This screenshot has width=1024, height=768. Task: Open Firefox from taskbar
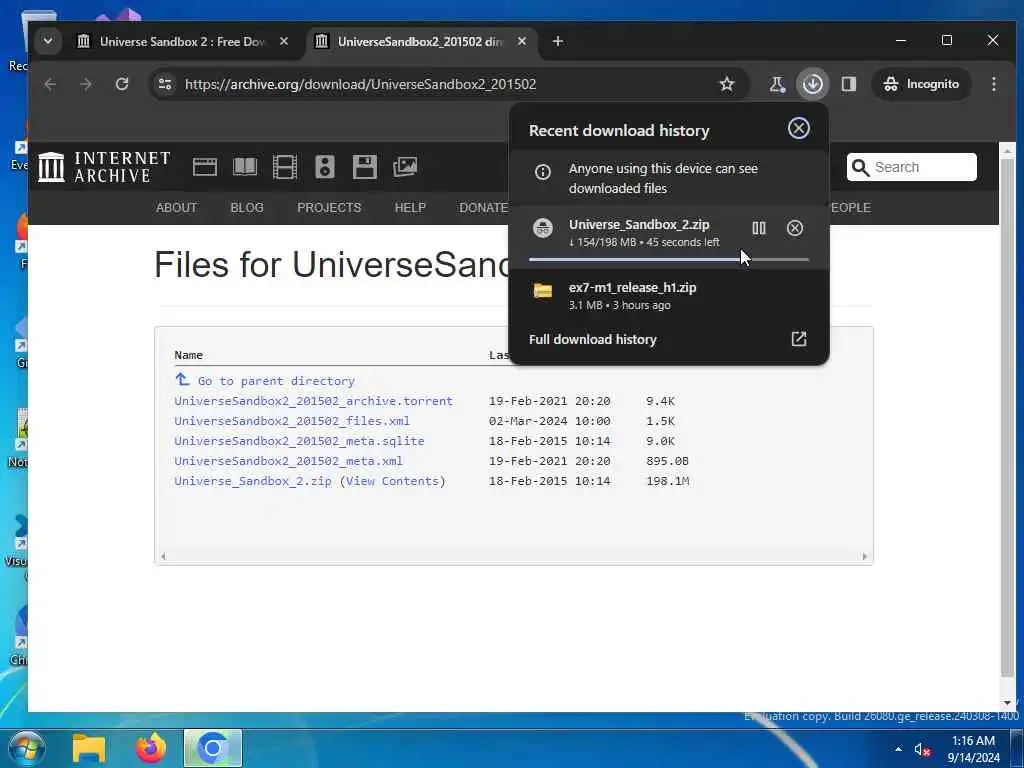pyautogui.click(x=151, y=748)
